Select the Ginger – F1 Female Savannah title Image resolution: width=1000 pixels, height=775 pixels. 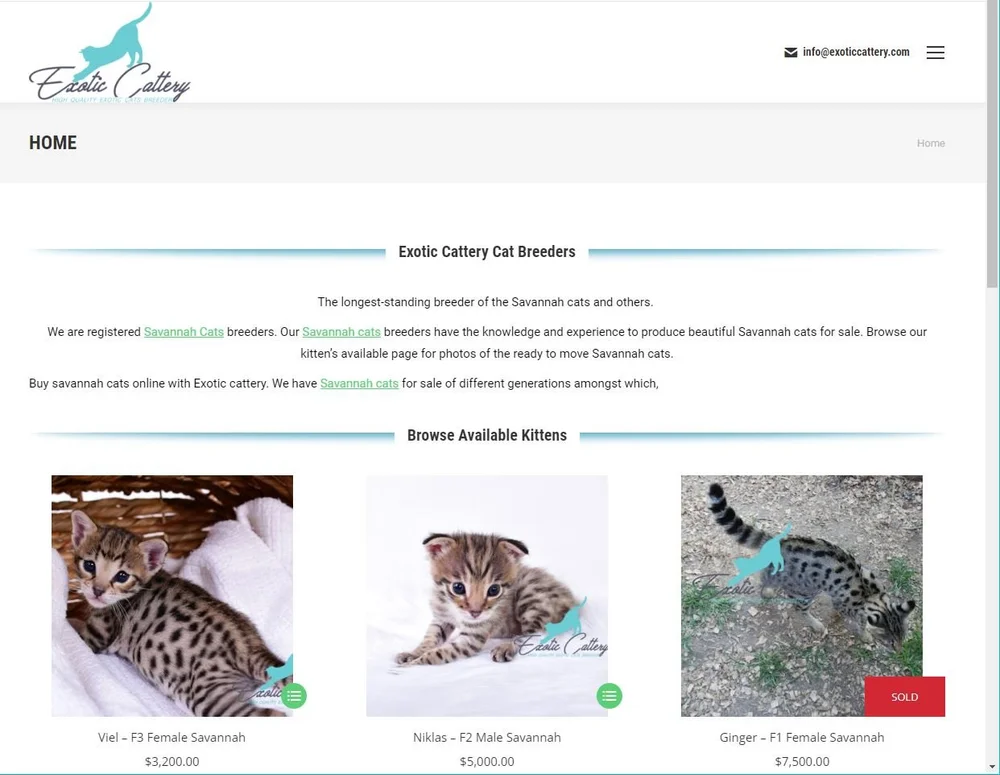802,737
